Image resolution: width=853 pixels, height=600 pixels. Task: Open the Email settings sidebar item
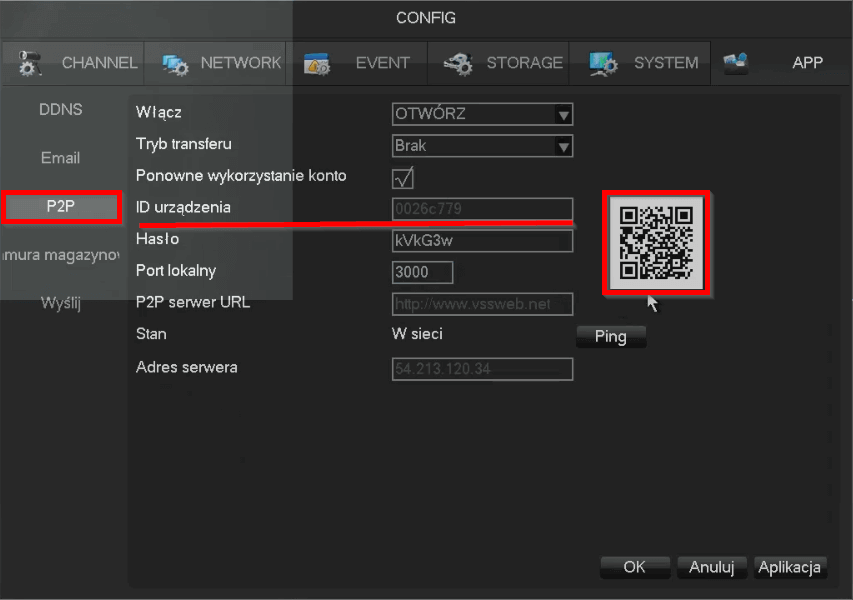tap(60, 158)
